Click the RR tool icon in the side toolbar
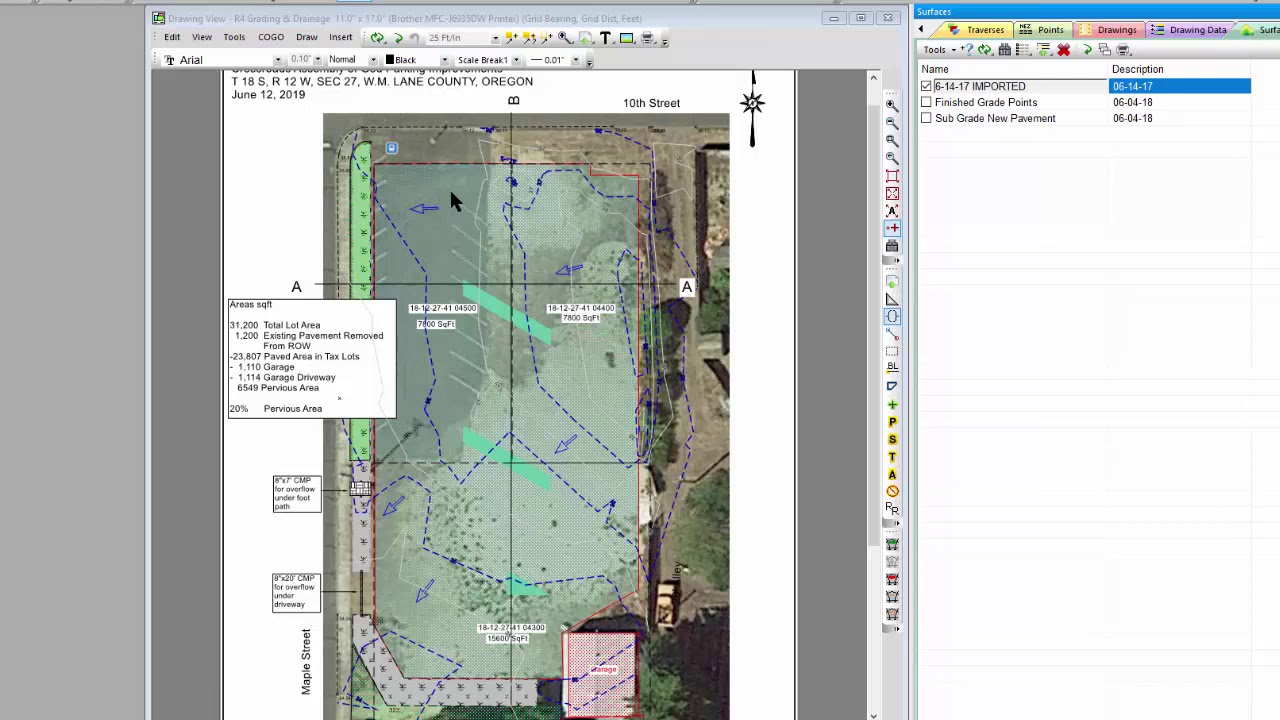1280x720 pixels. point(892,509)
